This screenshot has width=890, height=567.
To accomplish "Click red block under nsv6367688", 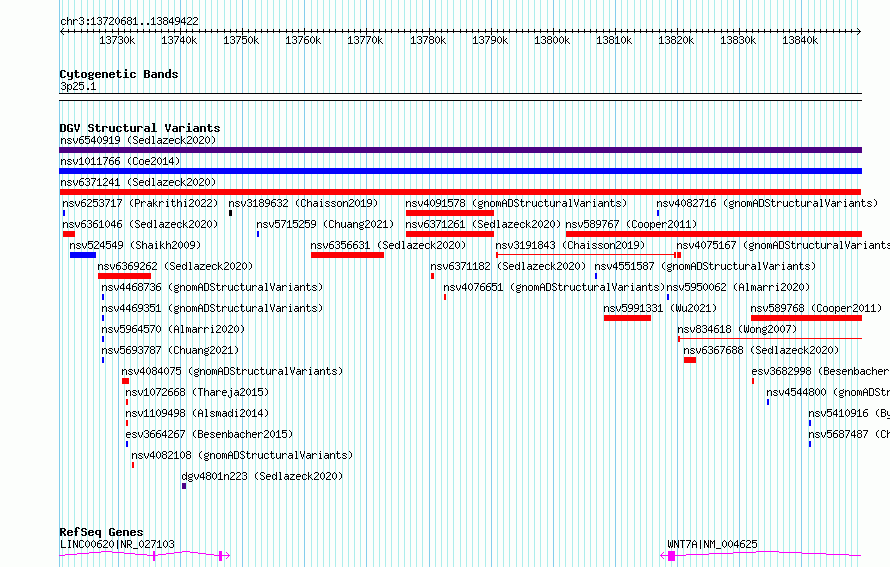I will pyautogui.click(x=690, y=360).
